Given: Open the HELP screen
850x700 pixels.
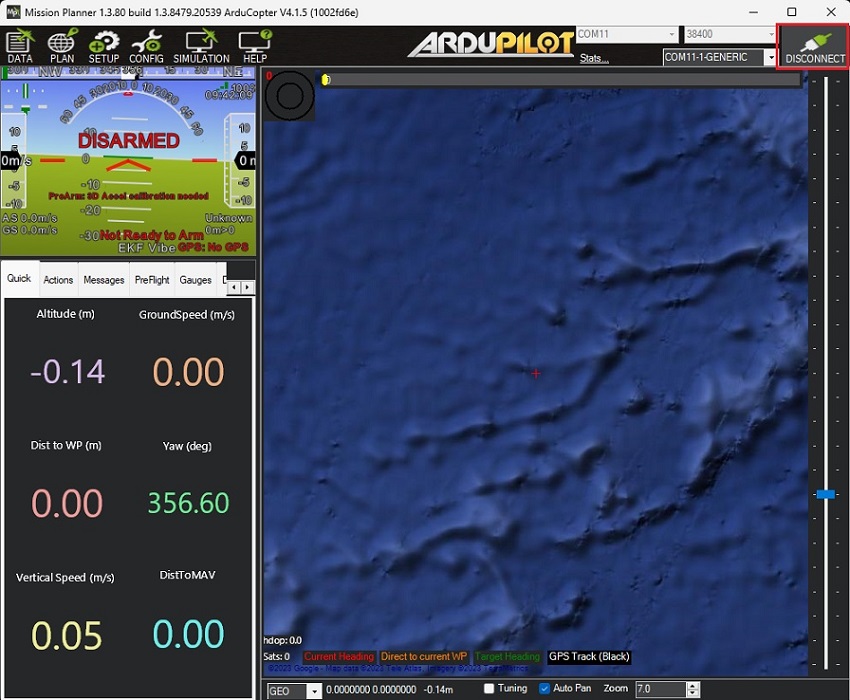Looking at the screenshot, I should [254, 46].
